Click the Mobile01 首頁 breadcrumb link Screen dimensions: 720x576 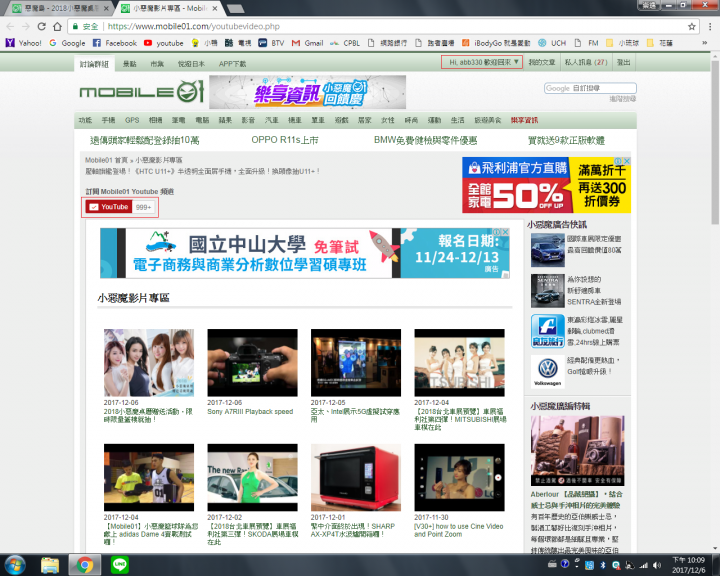106,160
